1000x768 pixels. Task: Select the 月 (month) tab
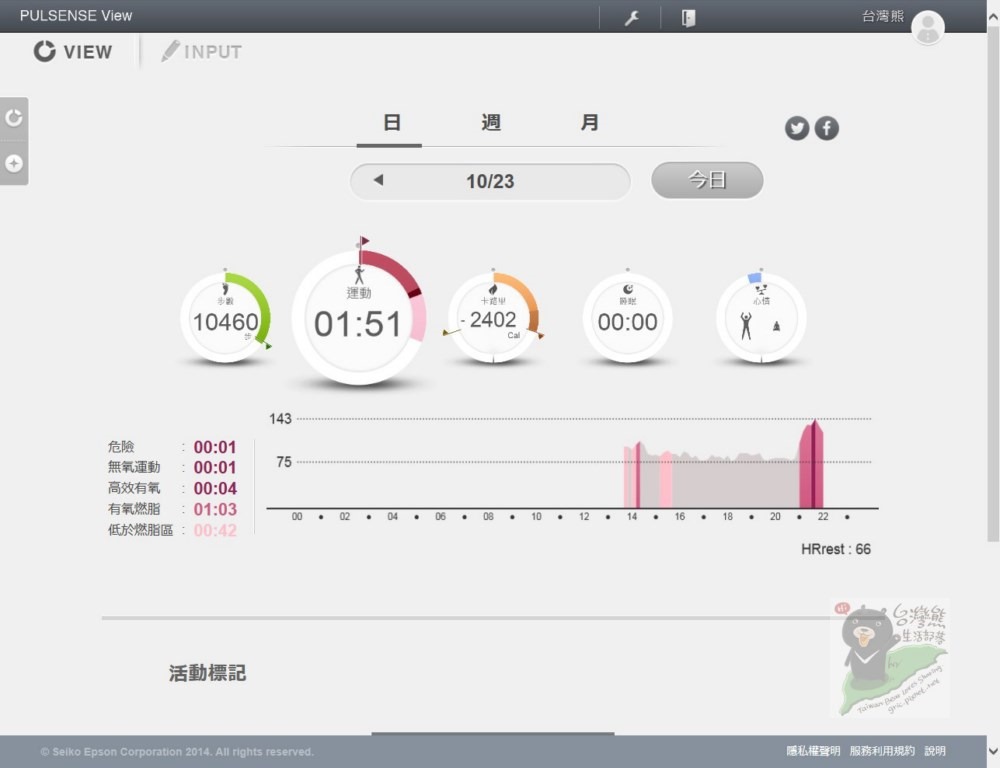pyautogui.click(x=589, y=122)
